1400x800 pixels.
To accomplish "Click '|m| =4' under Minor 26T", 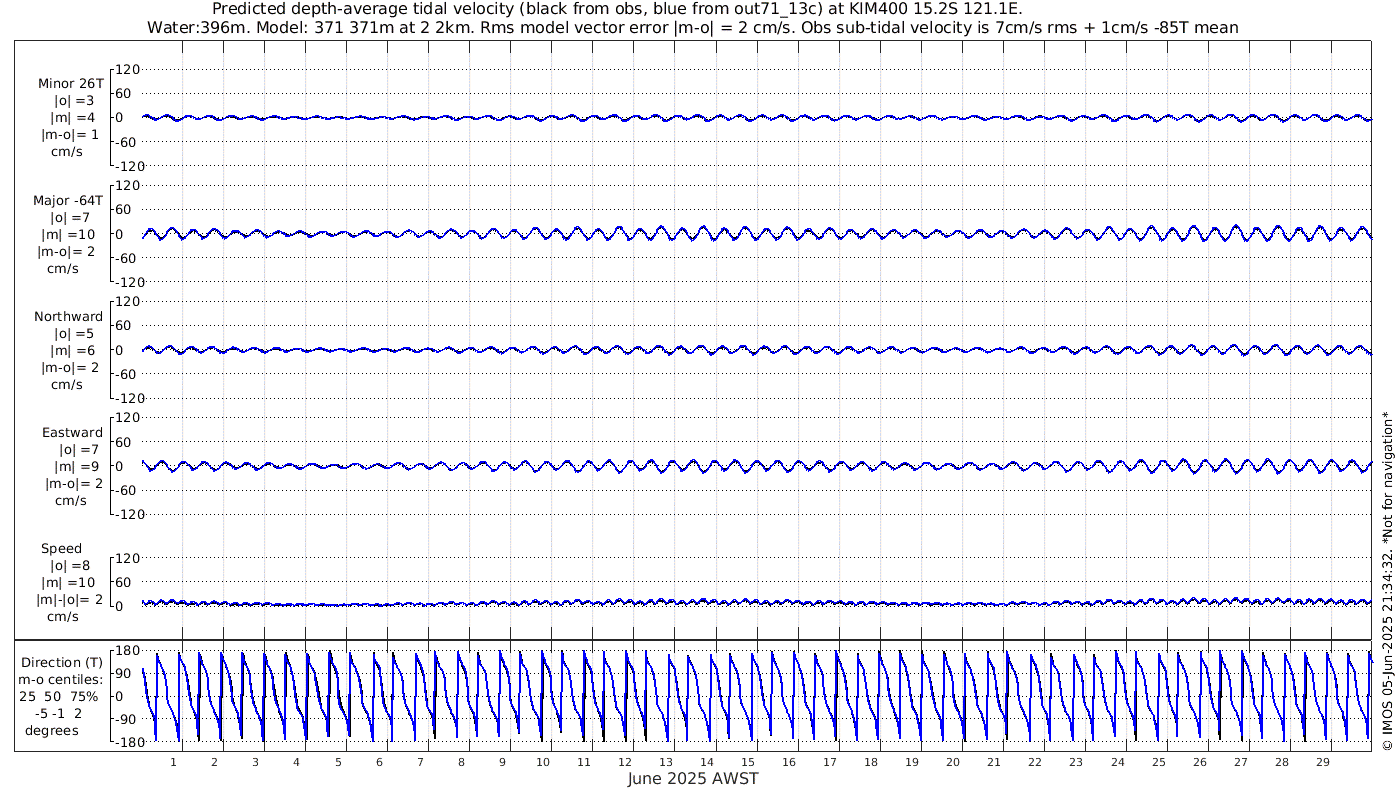I will coord(73,118).
